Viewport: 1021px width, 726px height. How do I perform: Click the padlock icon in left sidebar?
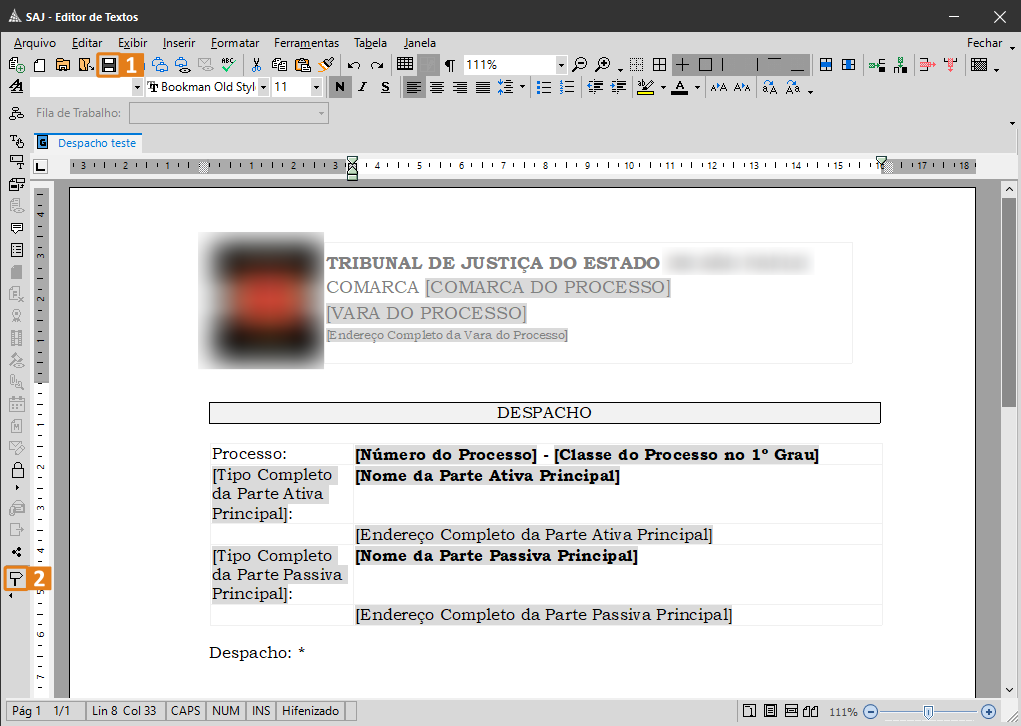pos(17,470)
